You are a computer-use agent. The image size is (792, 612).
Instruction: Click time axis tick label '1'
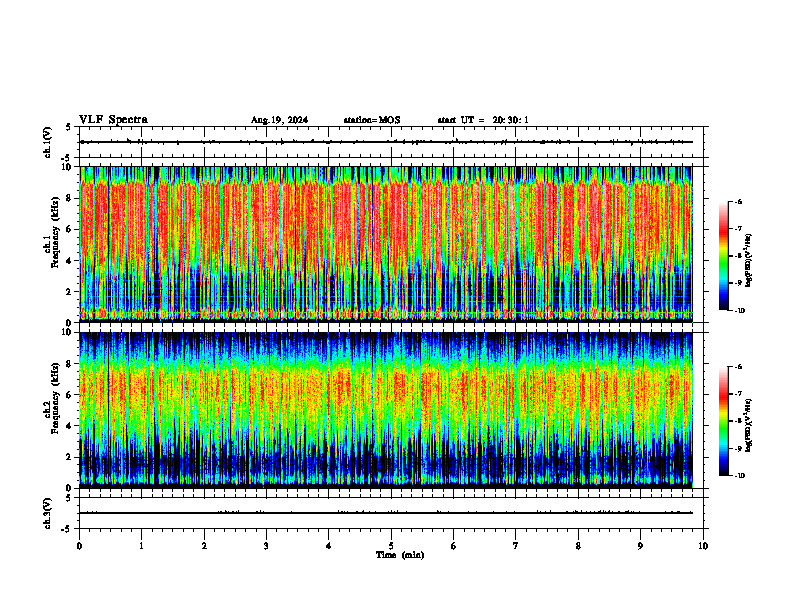(x=142, y=546)
